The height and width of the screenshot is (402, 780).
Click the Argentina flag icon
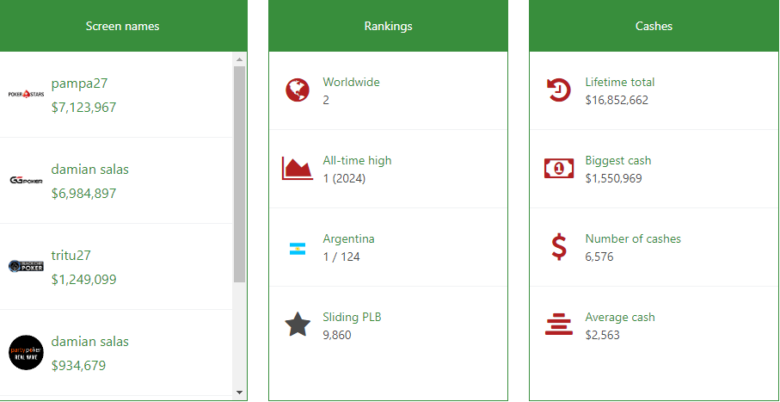[297, 249]
